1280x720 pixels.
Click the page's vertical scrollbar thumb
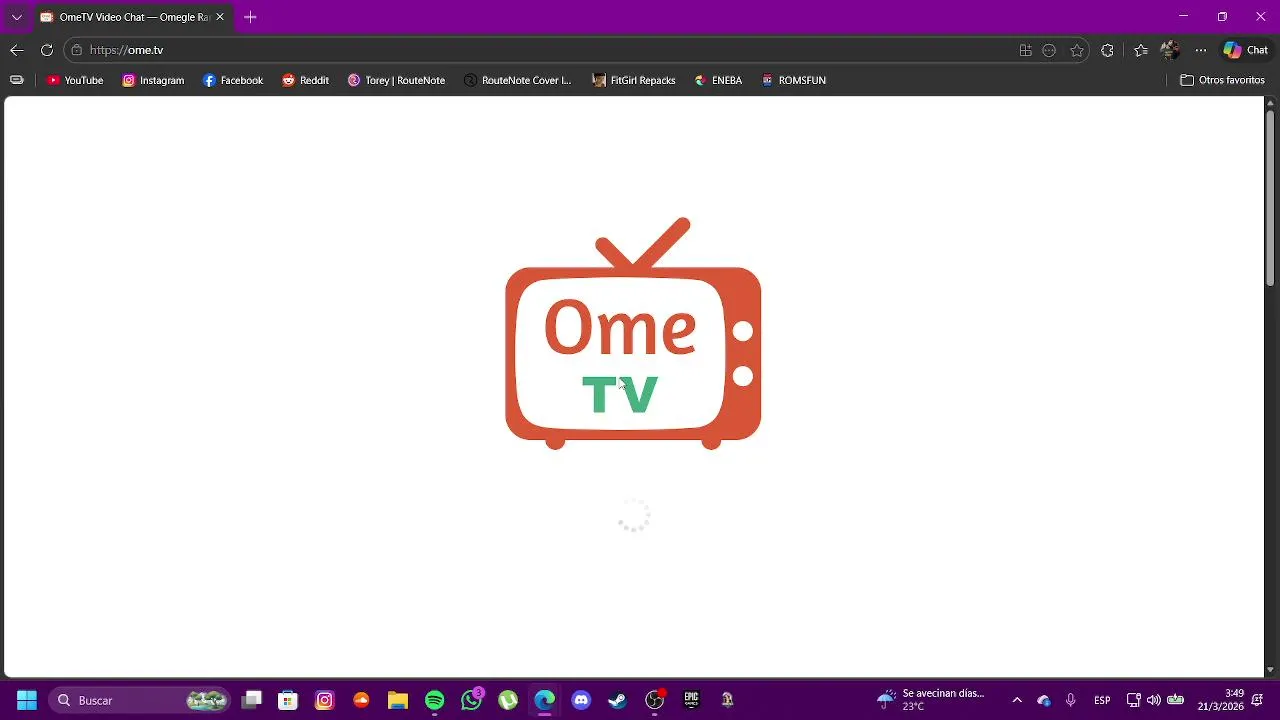tap(1271, 196)
